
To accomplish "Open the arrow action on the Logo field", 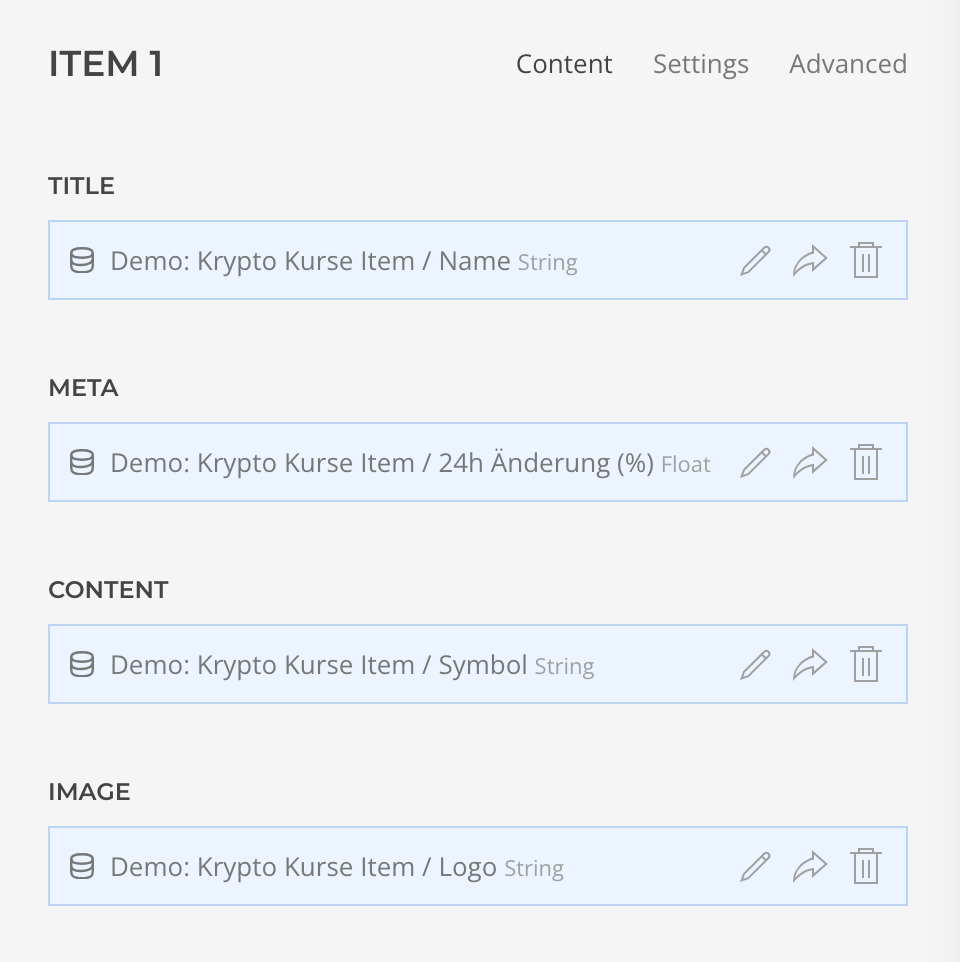I will click(810, 866).
